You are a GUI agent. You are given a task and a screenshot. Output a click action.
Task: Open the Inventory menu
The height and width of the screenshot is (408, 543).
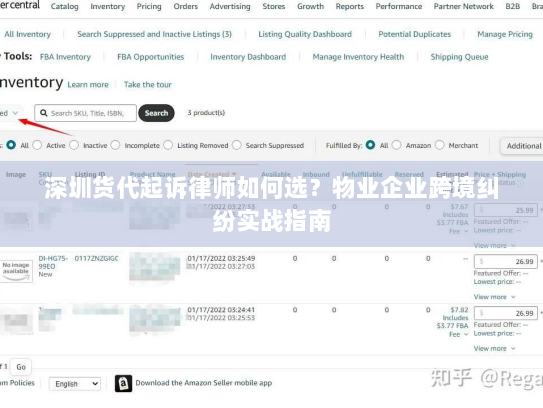108,7
